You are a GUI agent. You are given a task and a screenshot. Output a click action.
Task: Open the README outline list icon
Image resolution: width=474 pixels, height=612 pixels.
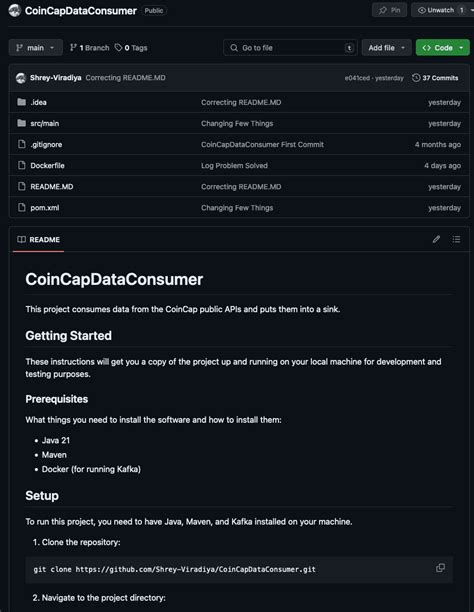pos(456,239)
